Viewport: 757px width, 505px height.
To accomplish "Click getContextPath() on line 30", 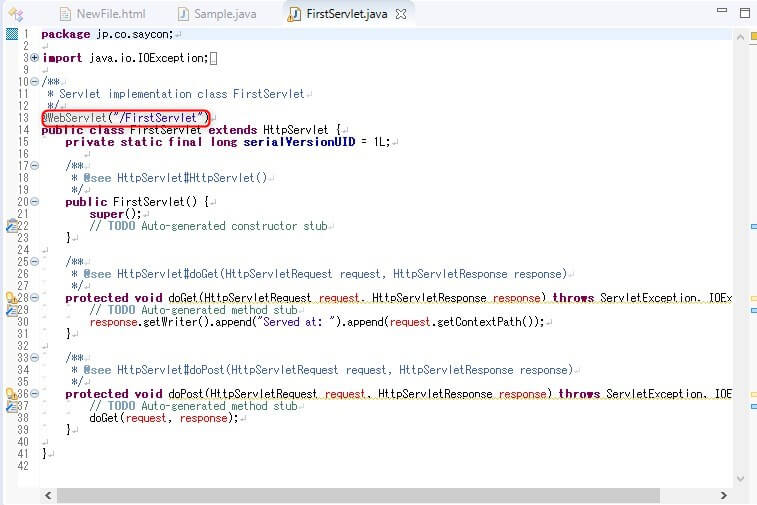I will (x=484, y=322).
